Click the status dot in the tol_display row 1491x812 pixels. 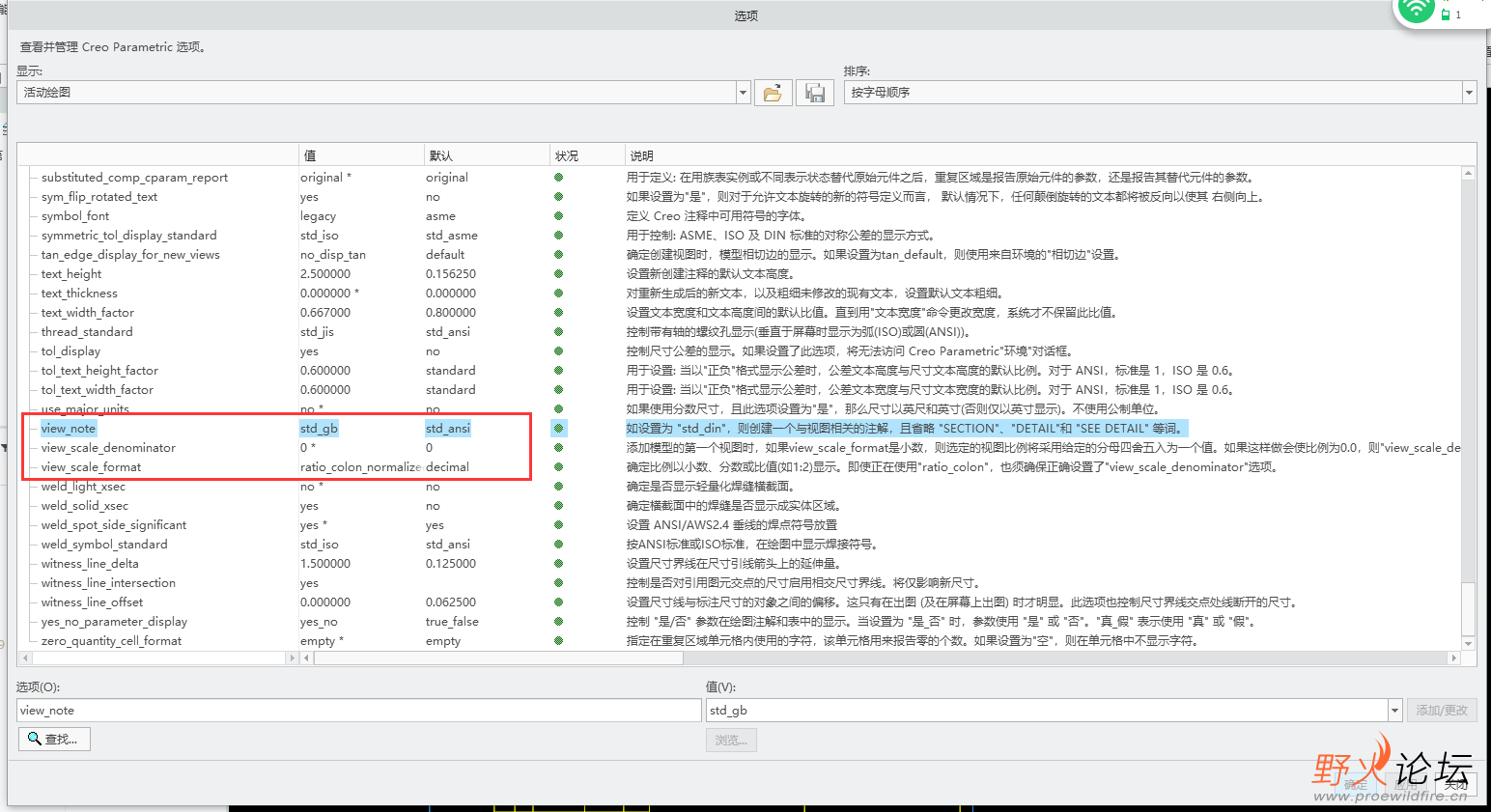point(558,350)
